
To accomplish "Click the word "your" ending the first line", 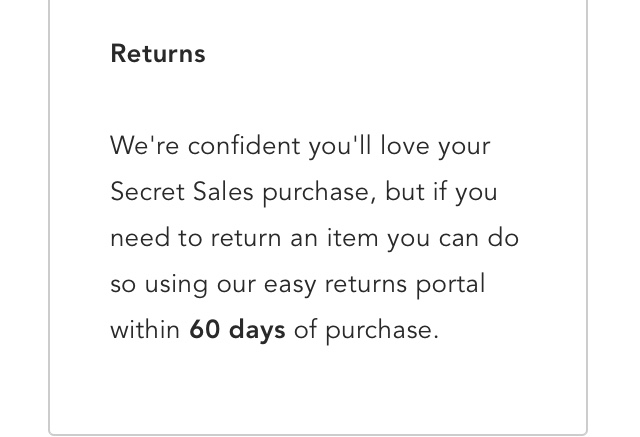I will (x=465, y=147).
